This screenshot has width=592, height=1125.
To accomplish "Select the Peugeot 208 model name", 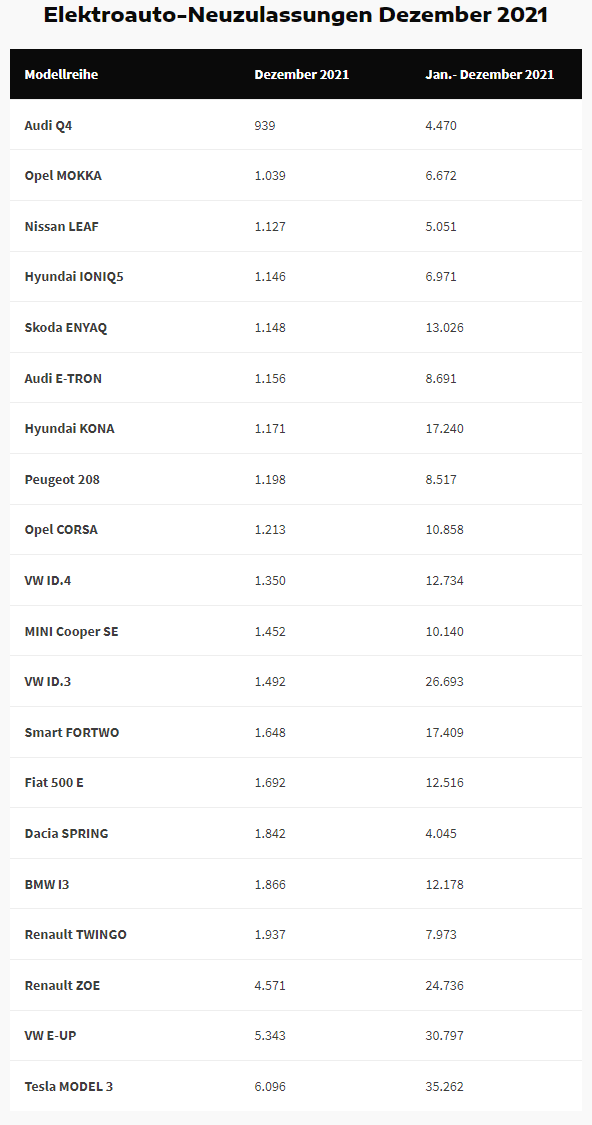I will pos(62,479).
